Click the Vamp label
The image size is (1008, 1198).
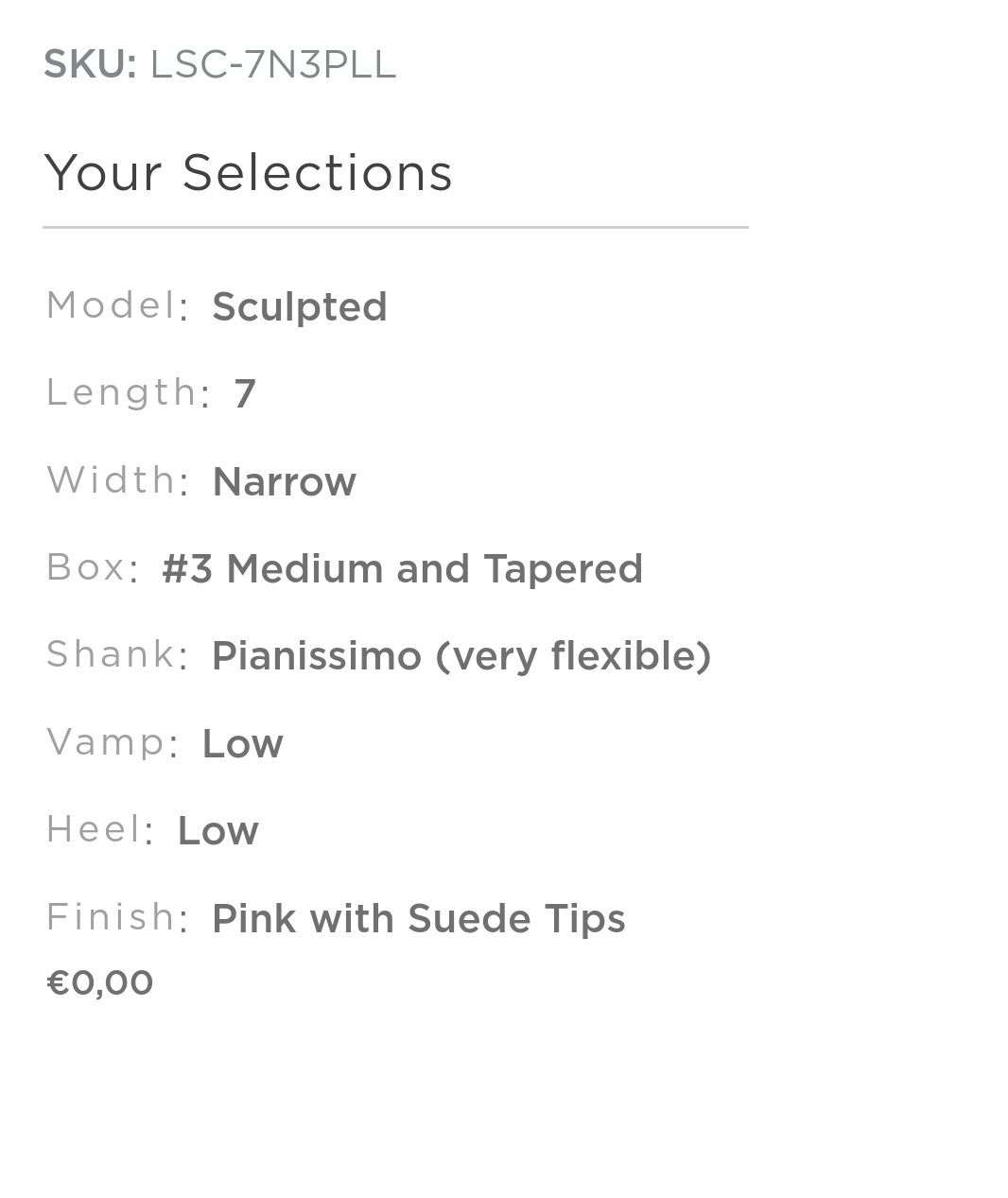click(x=107, y=742)
